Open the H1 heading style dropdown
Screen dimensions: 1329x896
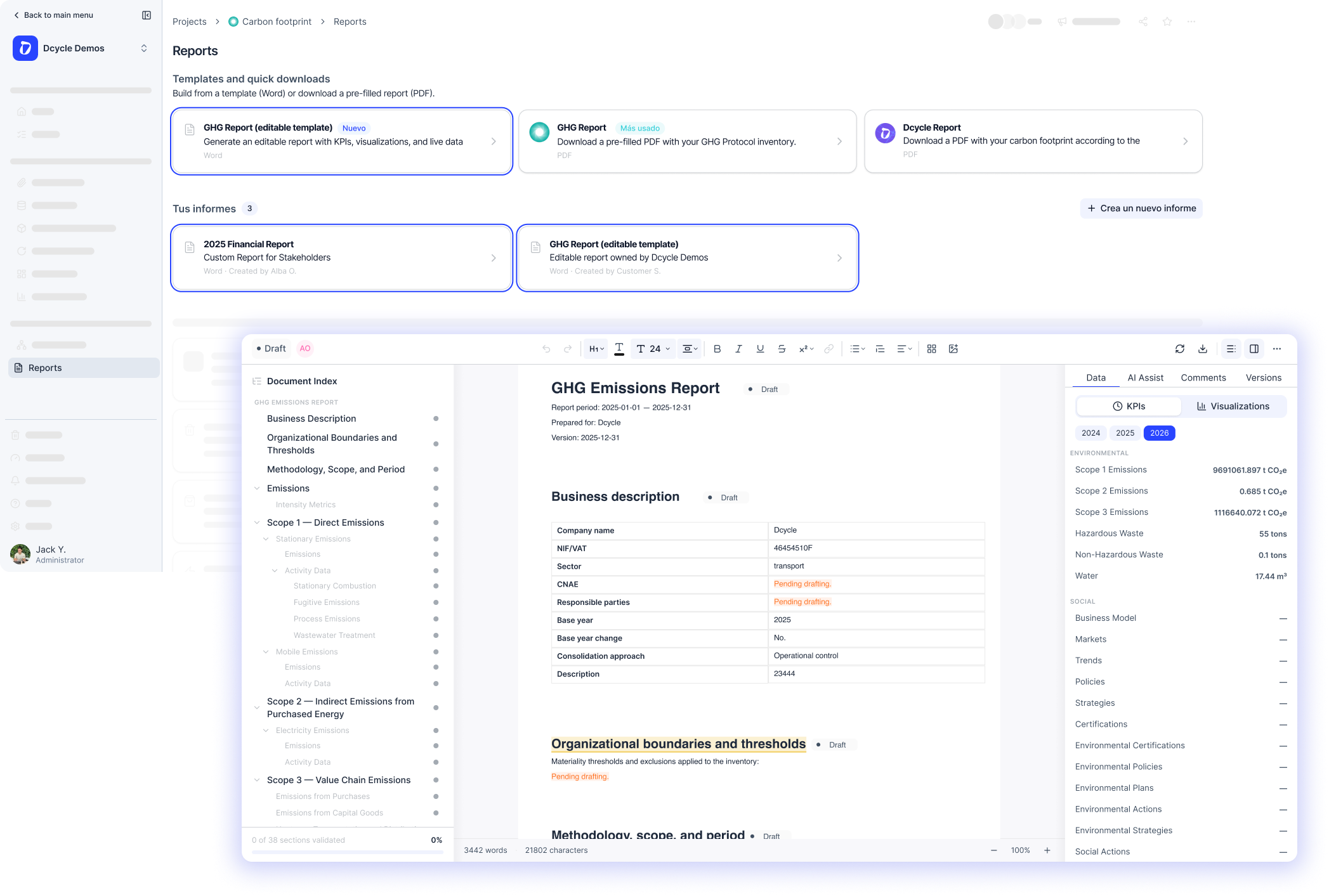coord(596,349)
